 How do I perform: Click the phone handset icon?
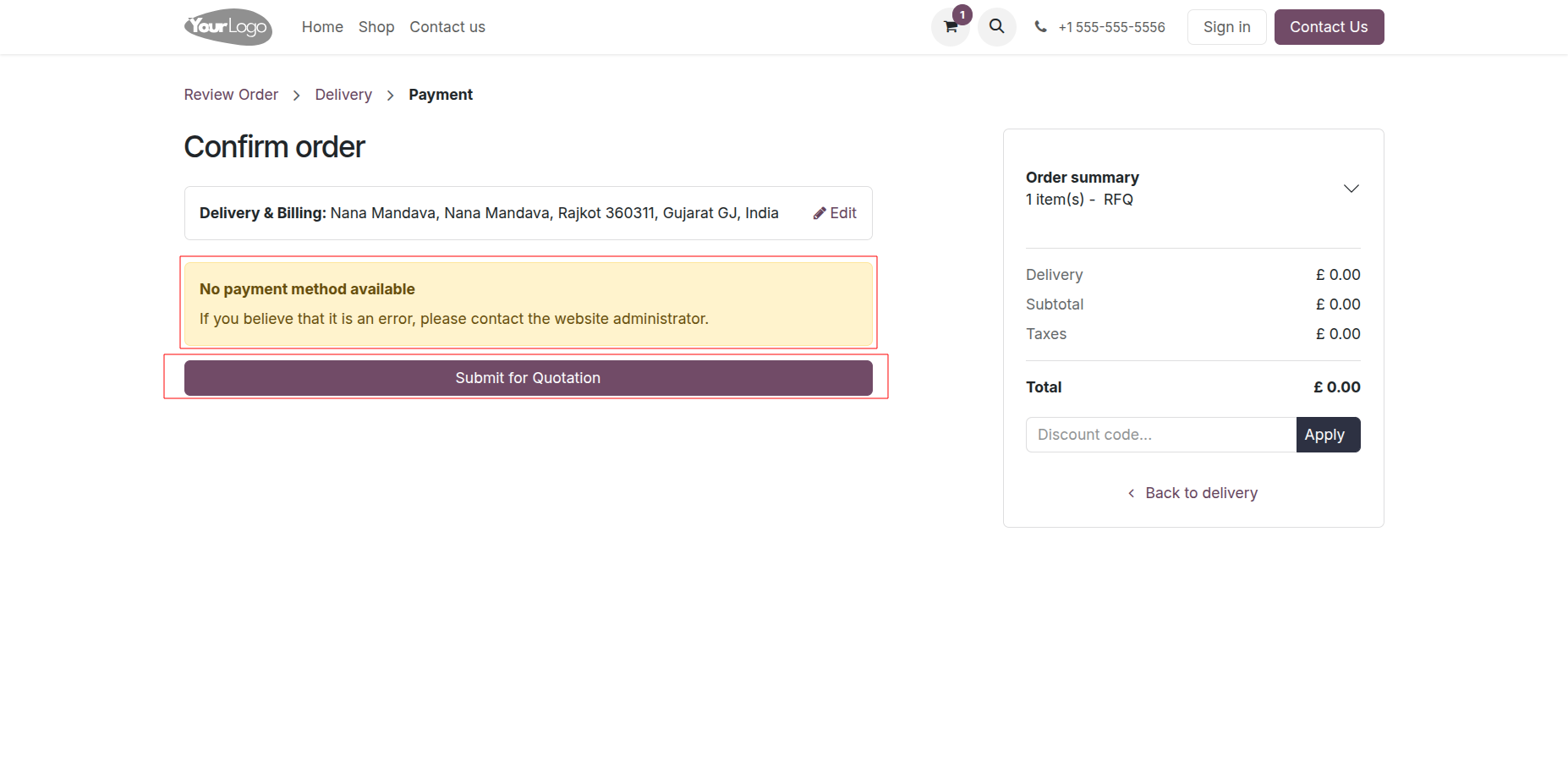[x=1040, y=27]
